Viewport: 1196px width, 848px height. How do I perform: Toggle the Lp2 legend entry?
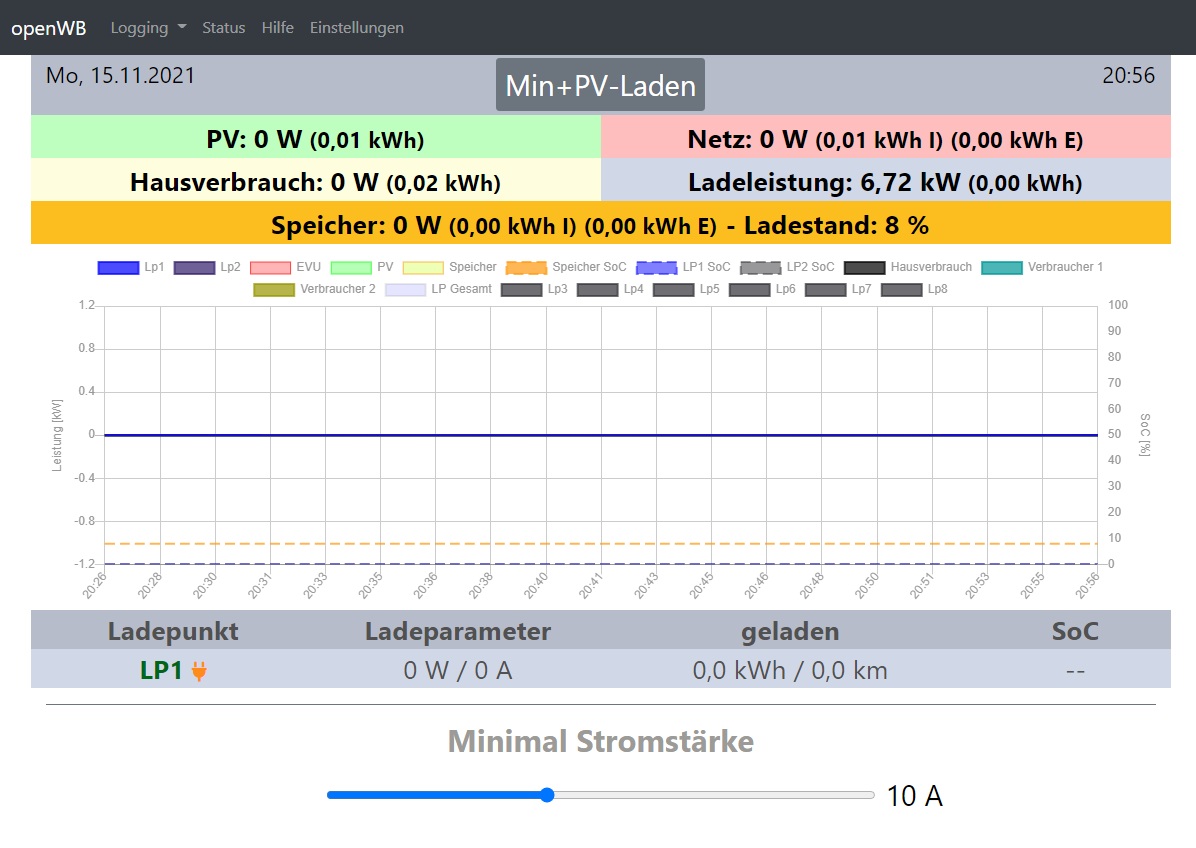tap(193, 268)
